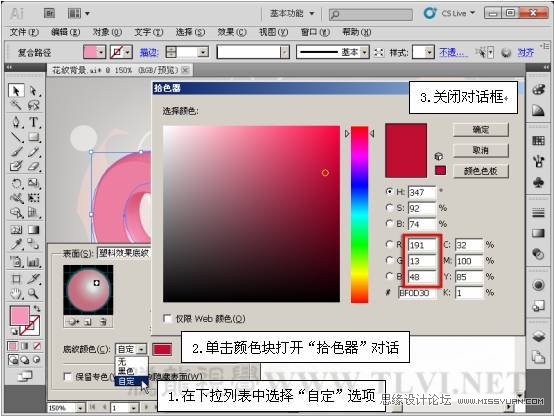The width and height of the screenshot is (554, 416).
Task: Select the S saturation radio button
Action: [390, 207]
